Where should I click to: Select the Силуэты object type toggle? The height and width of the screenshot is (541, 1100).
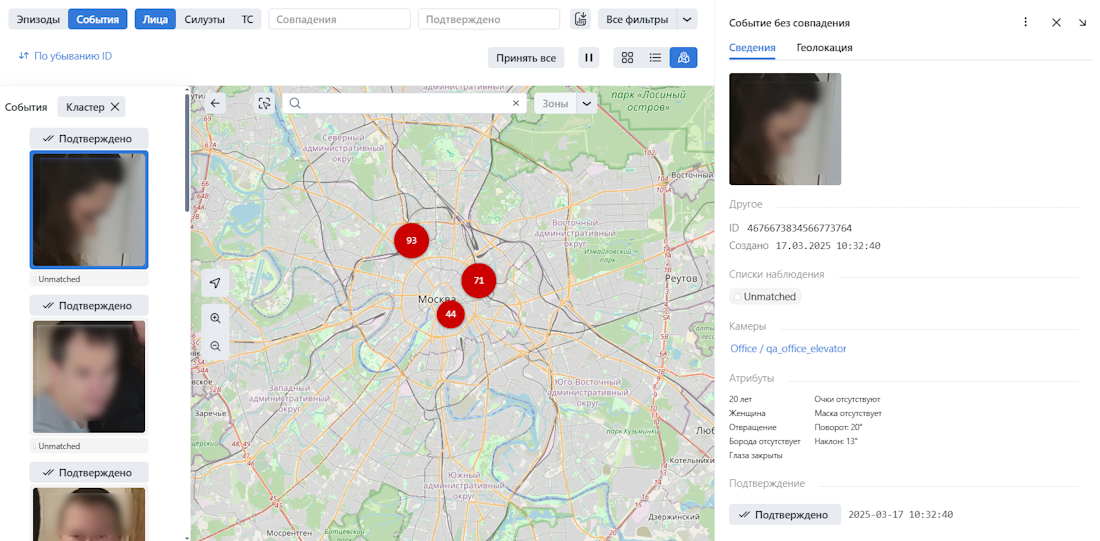coord(204,19)
